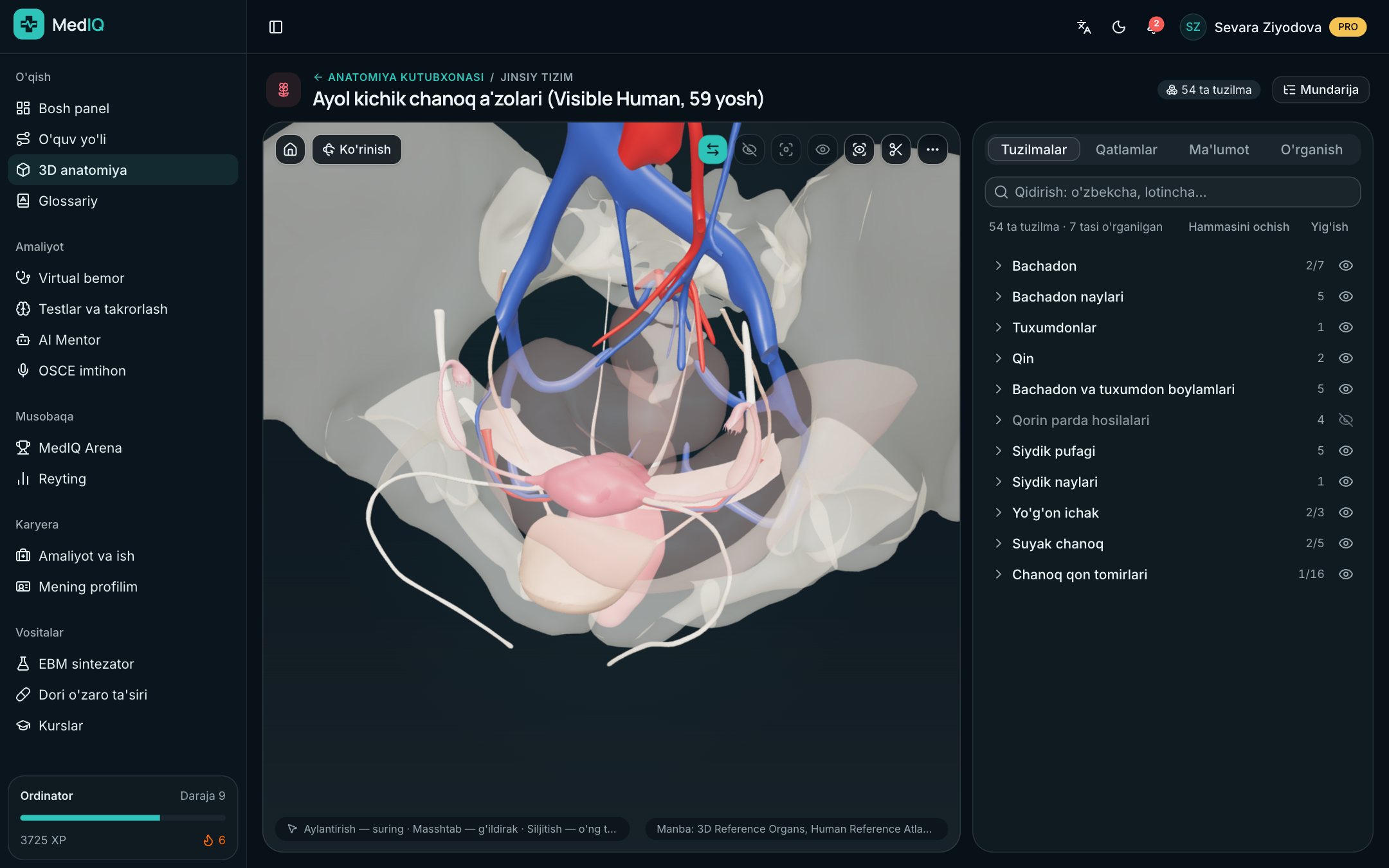Reset viewer with the home icon
This screenshot has height=868, width=1389.
coord(291,150)
